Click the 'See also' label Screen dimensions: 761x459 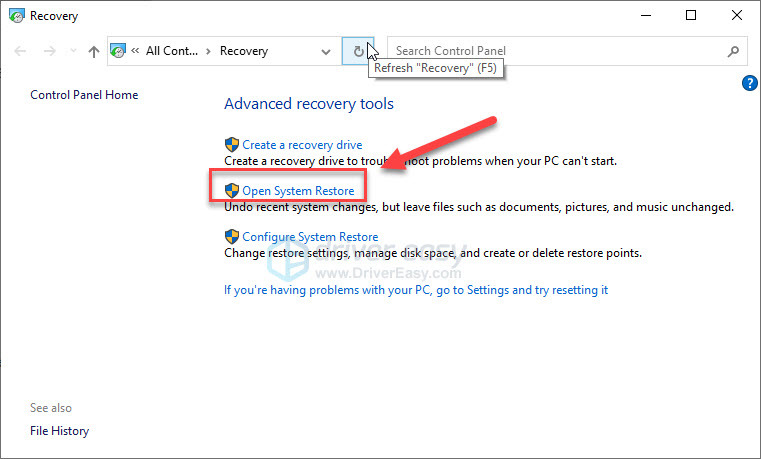tap(50, 408)
